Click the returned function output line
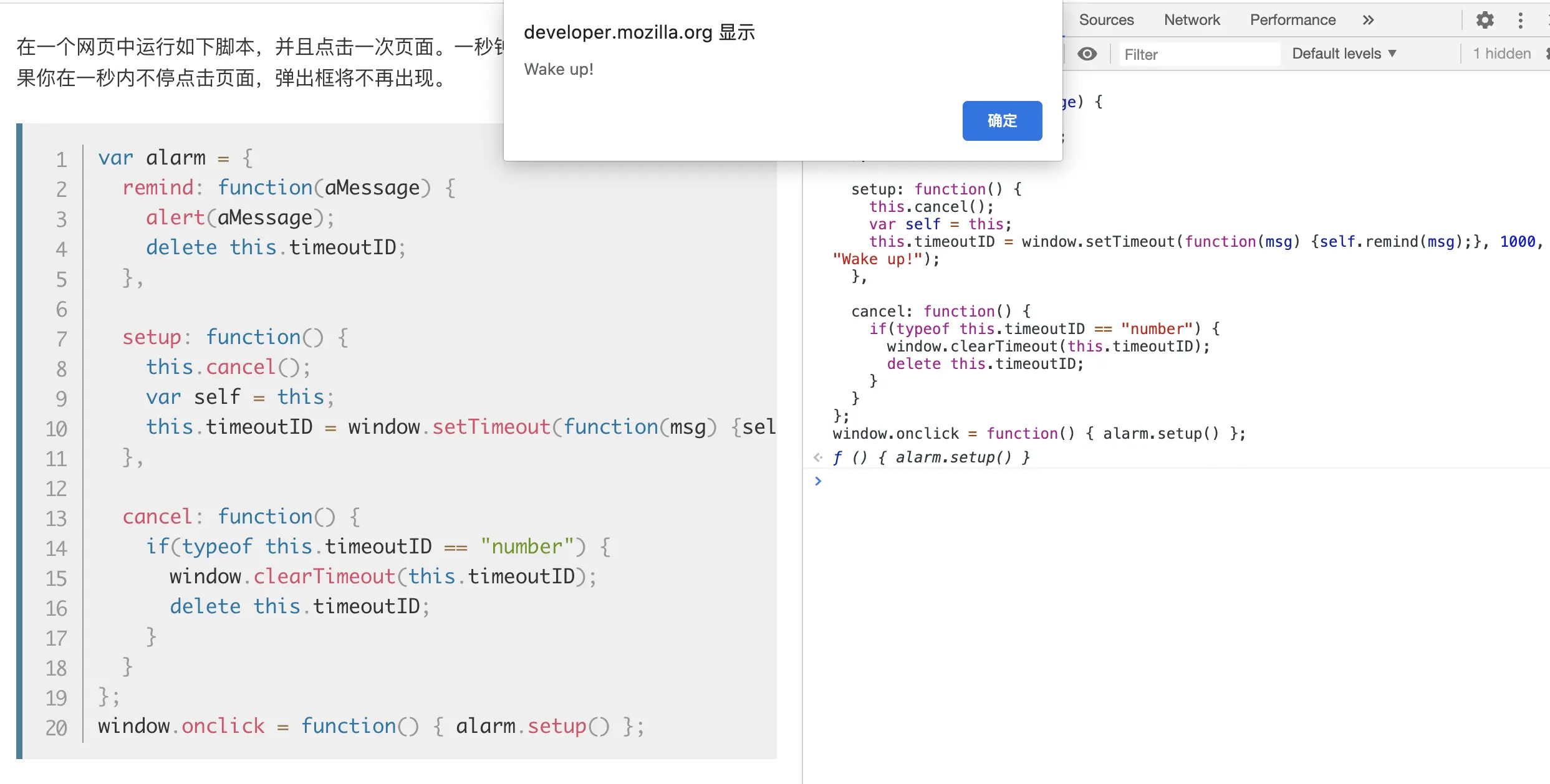Image resolution: width=1550 pixels, height=784 pixels. (x=931, y=457)
